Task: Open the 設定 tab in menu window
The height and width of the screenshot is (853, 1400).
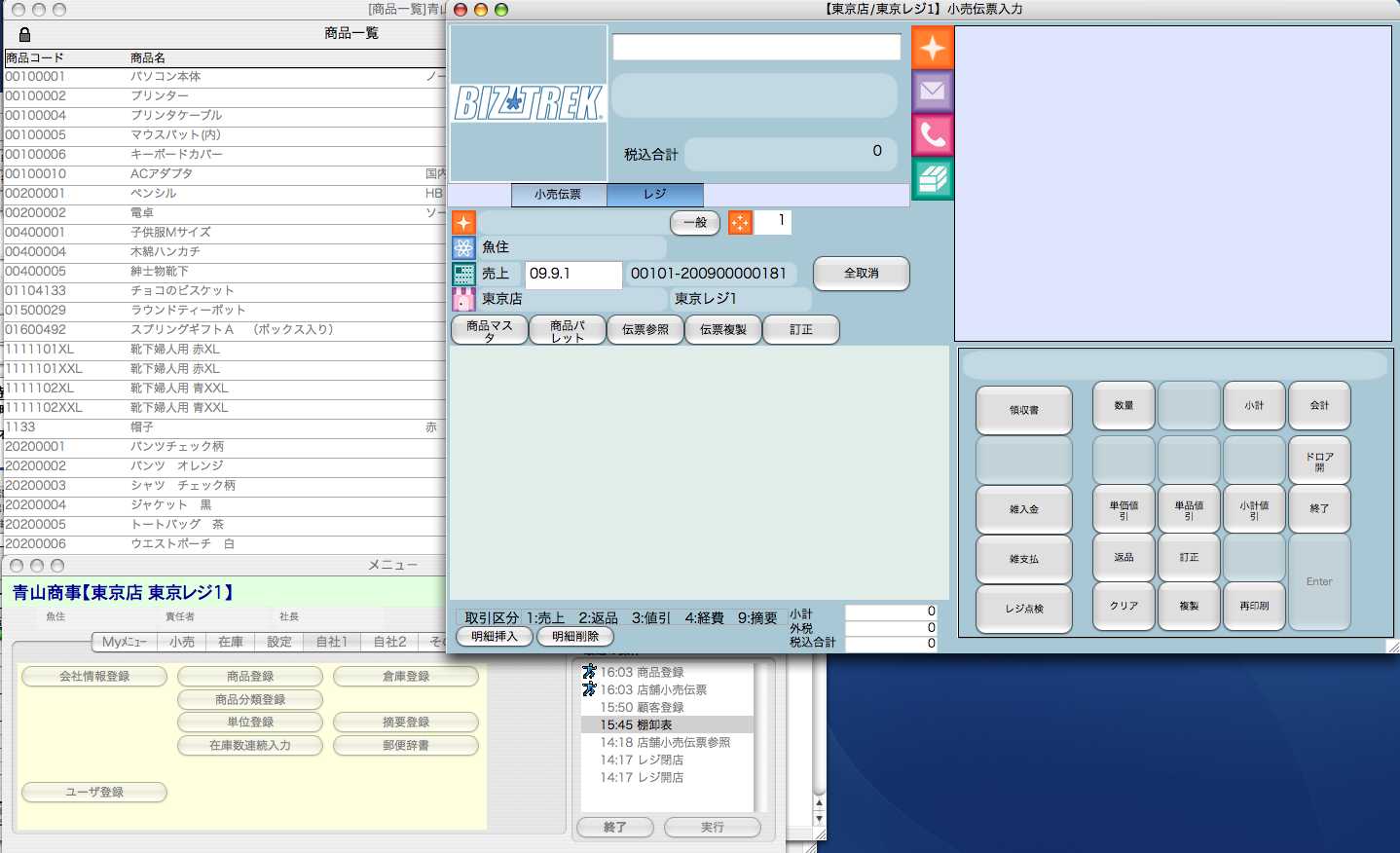Action: point(279,642)
